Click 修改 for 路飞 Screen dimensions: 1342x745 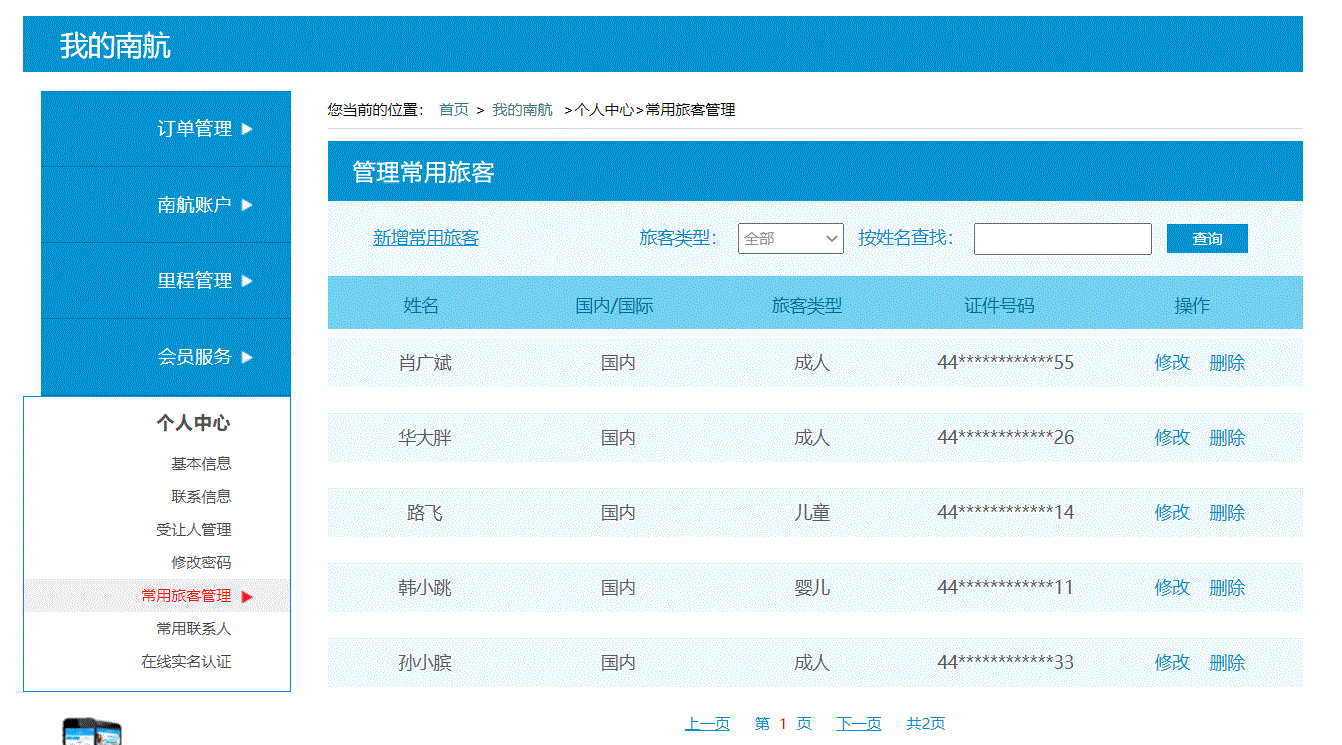coord(1172,513)
